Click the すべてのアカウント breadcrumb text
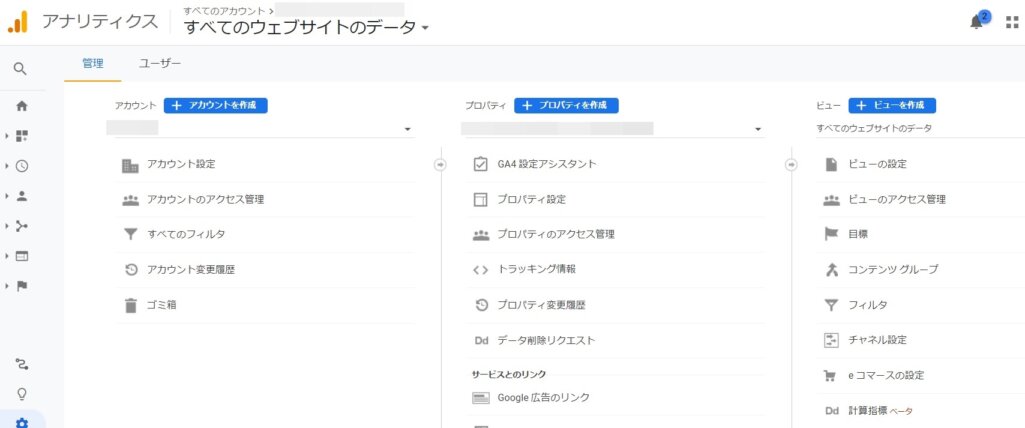Image resolution: width=1025 pixels, height=428 pixels. tap(224, 10)
